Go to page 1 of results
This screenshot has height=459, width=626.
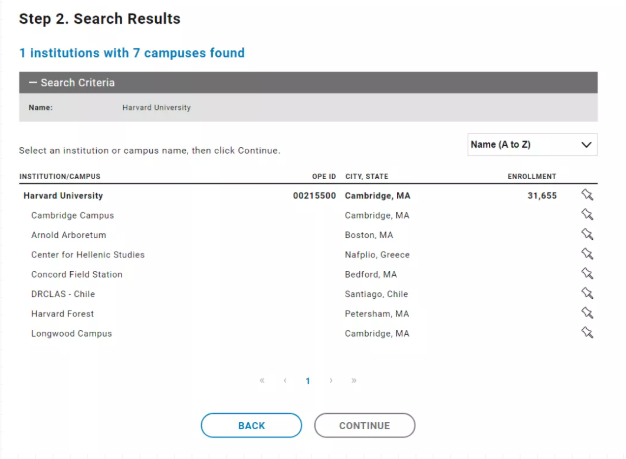[308, 381]
